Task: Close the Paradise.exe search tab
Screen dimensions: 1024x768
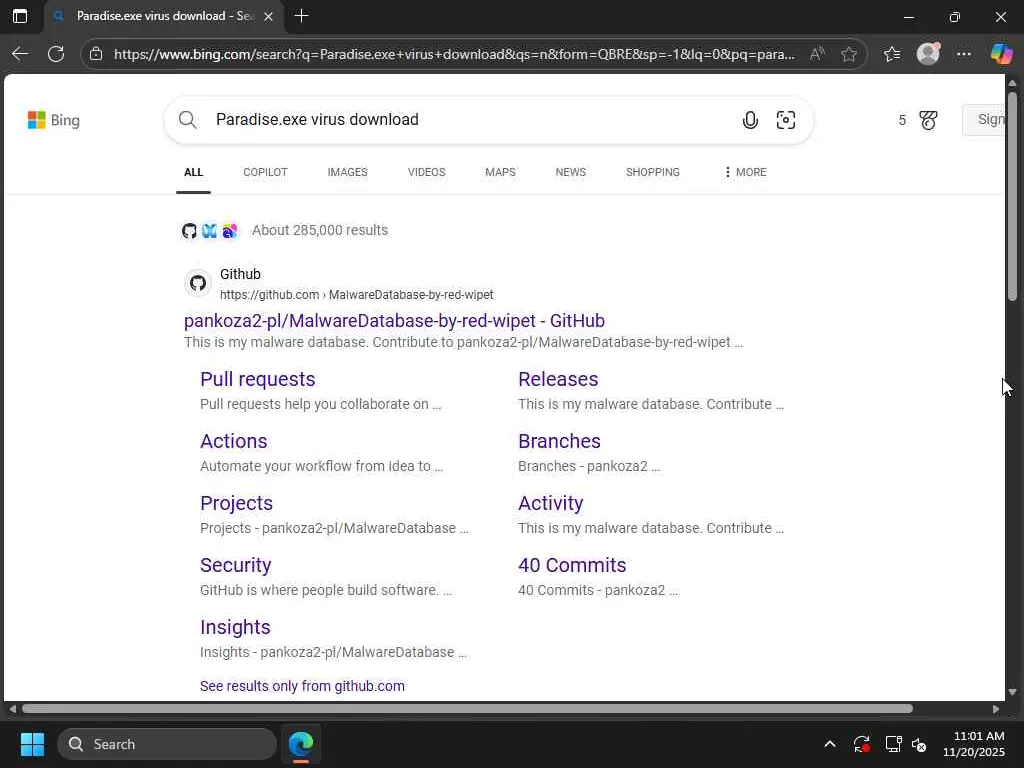Action: pos(268,16)
